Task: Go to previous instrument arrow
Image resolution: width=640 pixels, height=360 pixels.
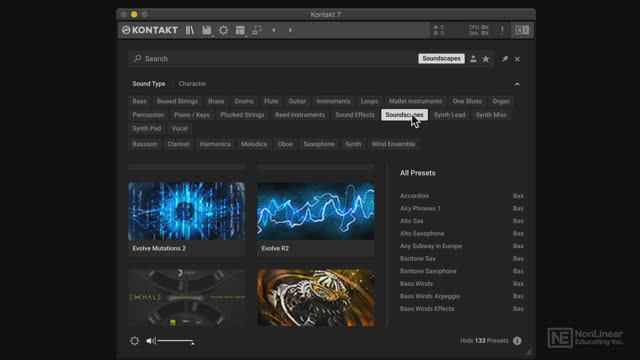Action: 273,30
